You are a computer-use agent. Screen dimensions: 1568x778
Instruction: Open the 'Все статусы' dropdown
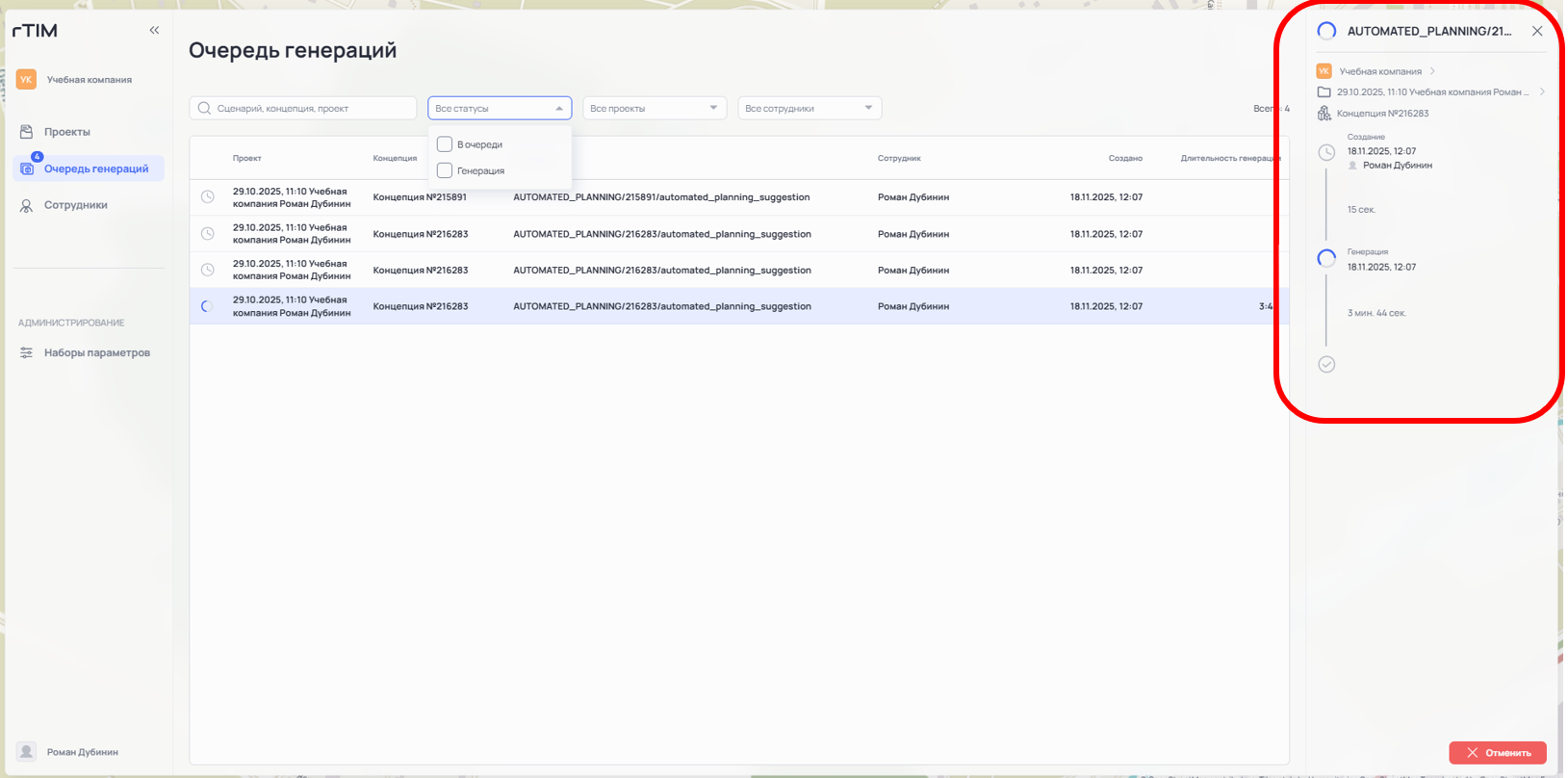499,109
